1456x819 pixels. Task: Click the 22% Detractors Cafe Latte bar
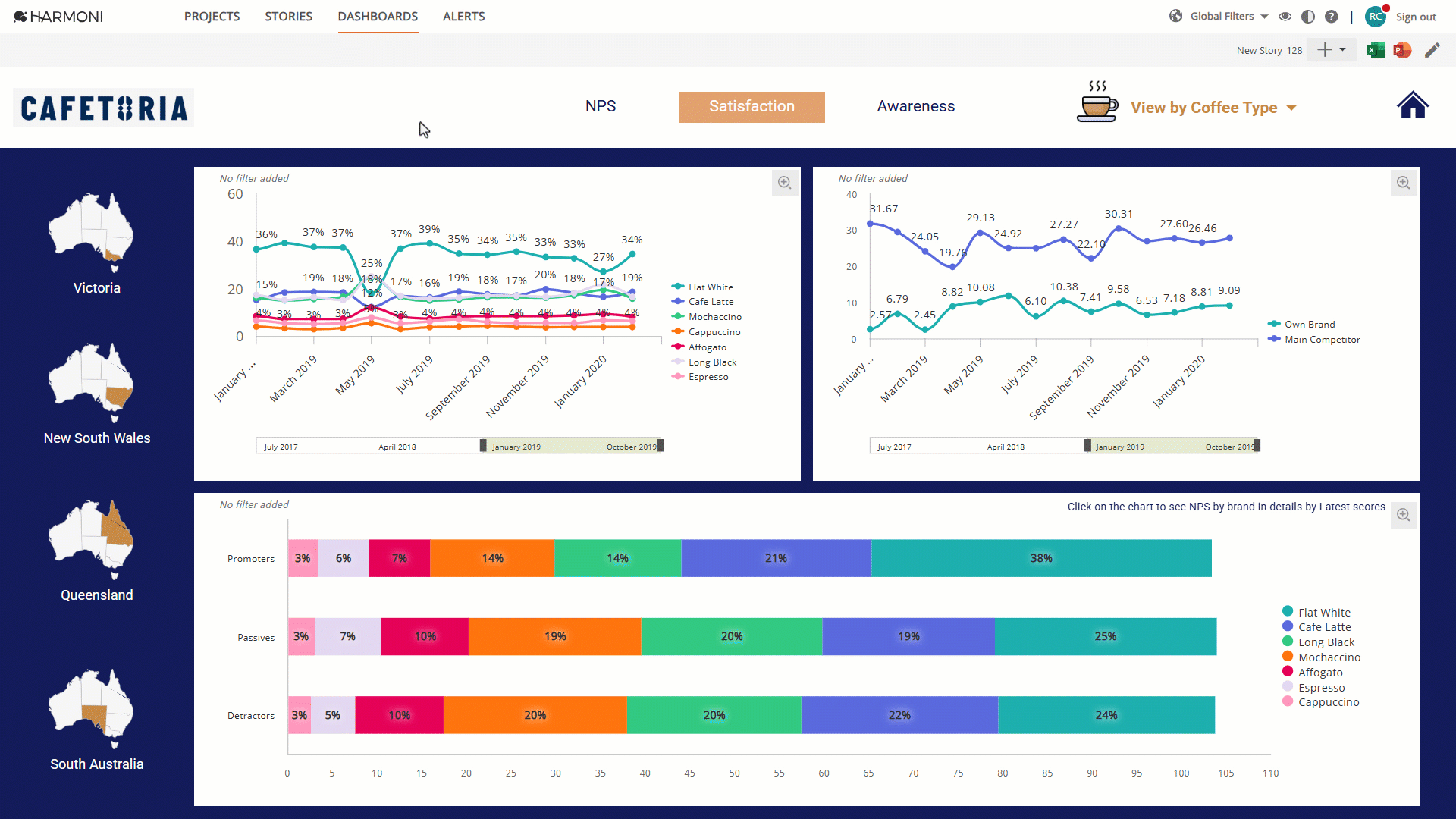[x=899, y=715]
